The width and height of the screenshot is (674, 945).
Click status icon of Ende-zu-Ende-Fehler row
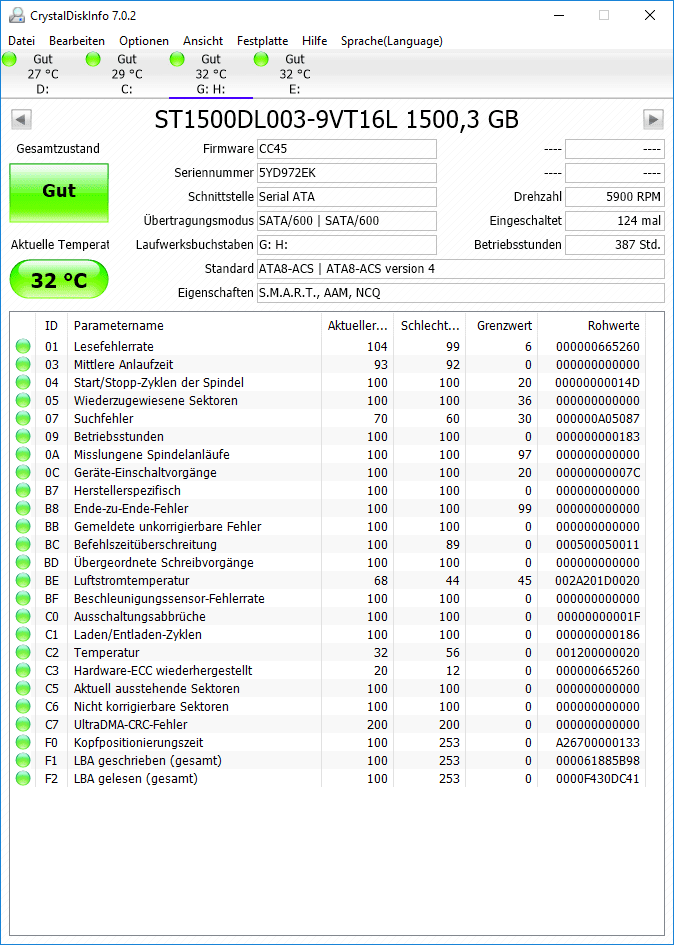[23, 509]
